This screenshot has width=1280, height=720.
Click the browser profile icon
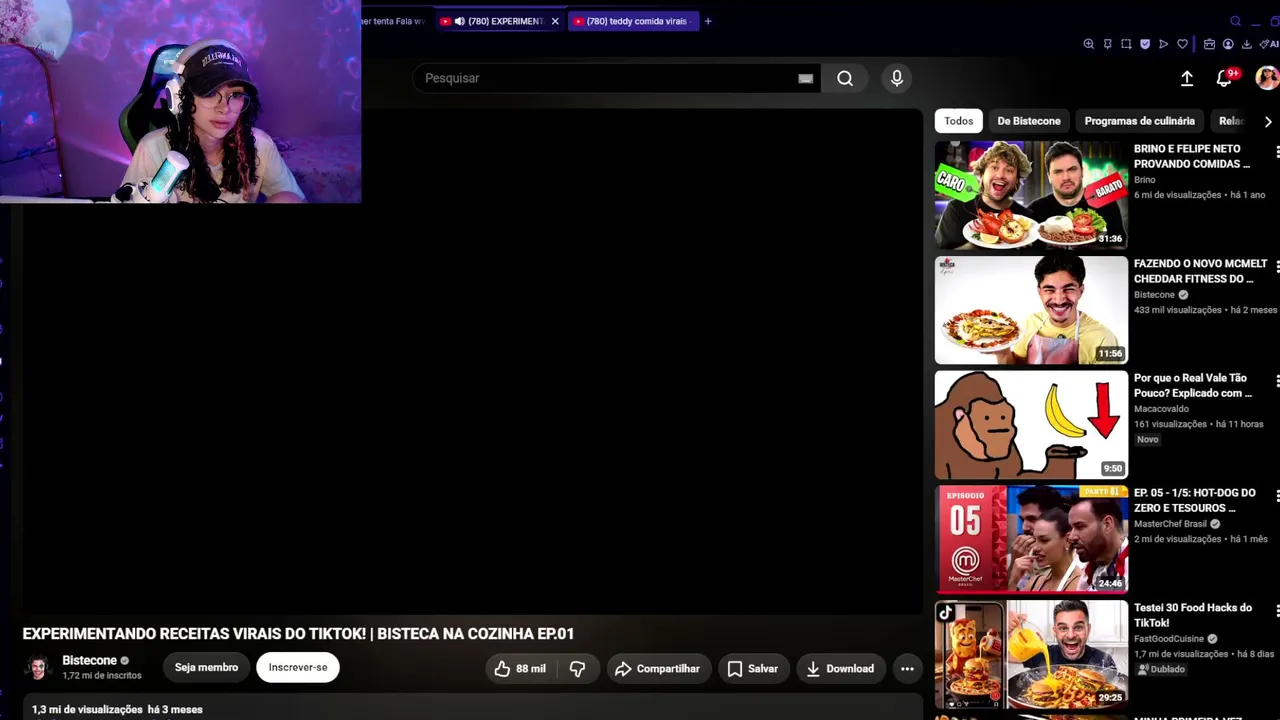1228,44
